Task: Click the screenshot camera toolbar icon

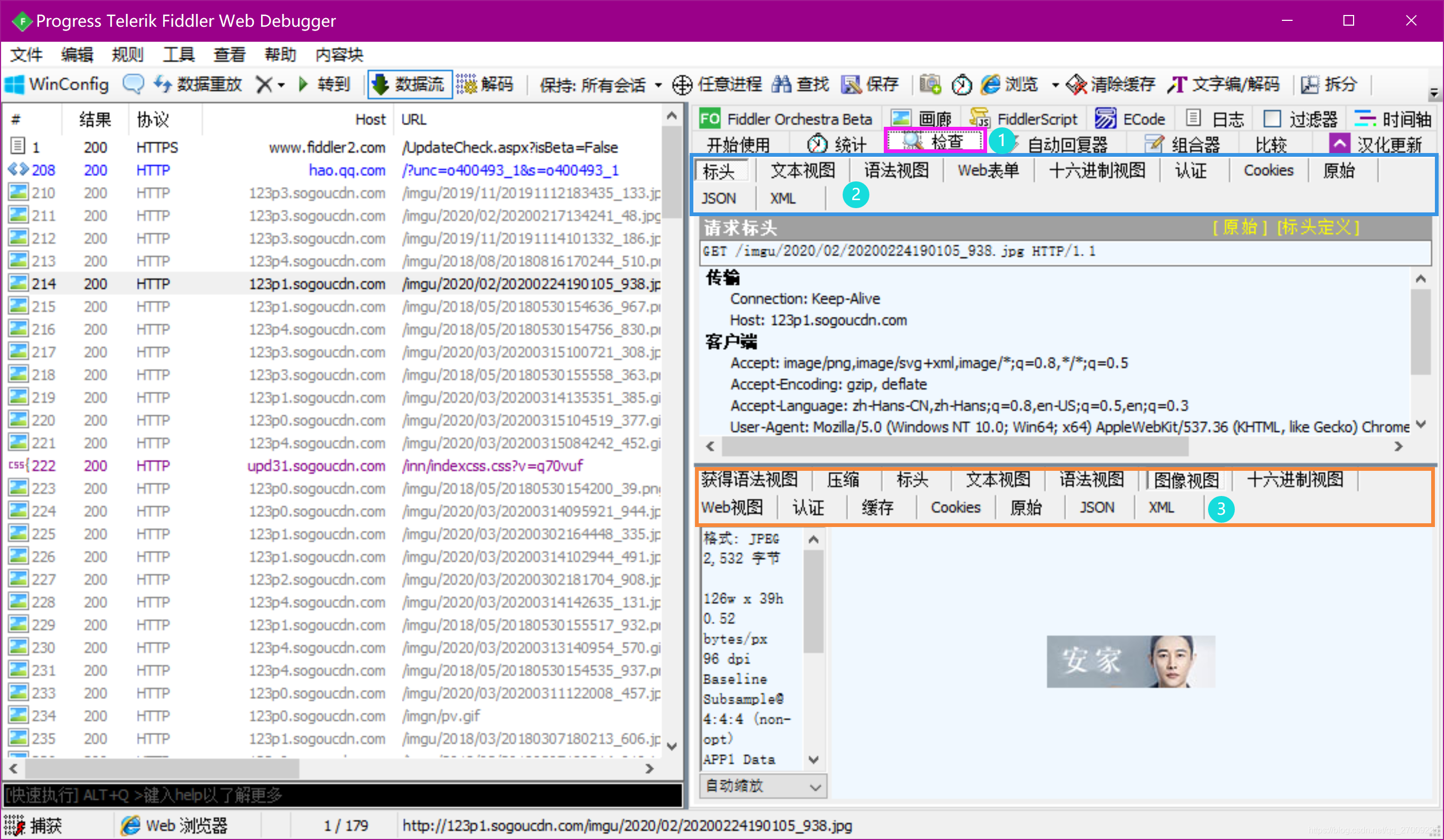Action: coord(929,85)
